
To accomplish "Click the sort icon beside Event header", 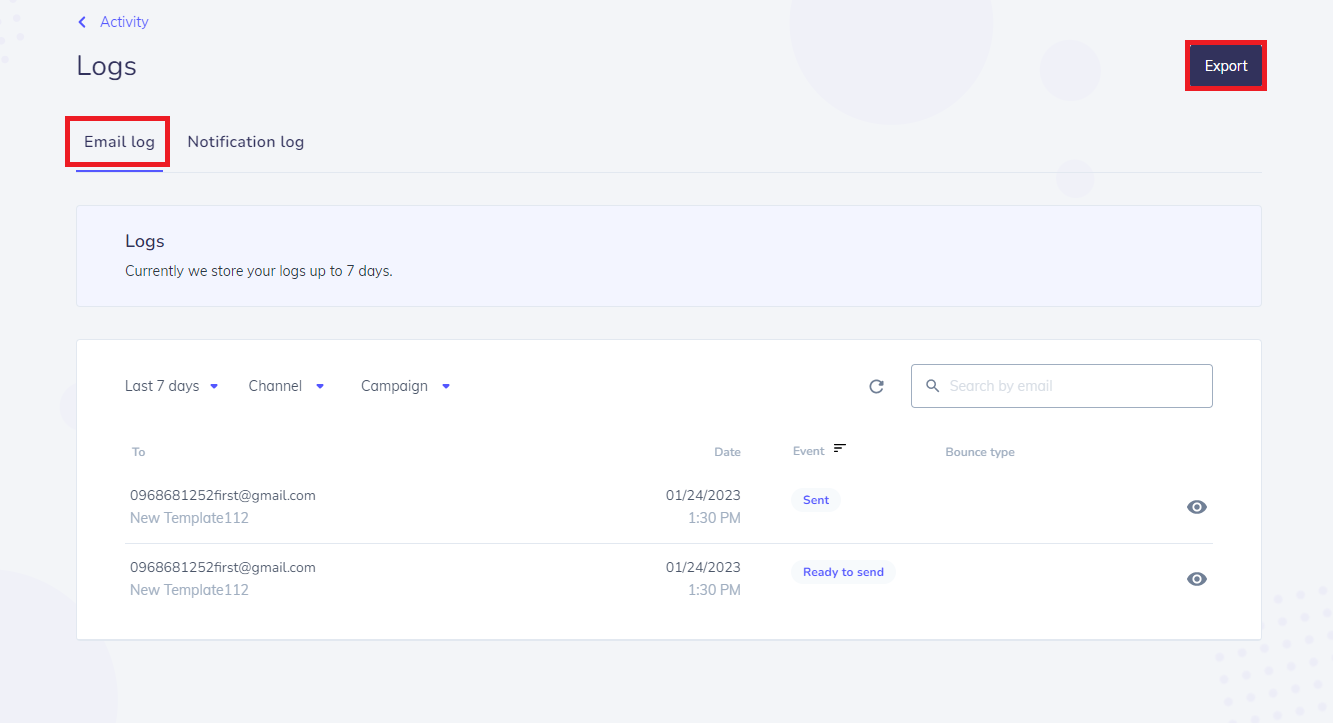I will [839, 448].
